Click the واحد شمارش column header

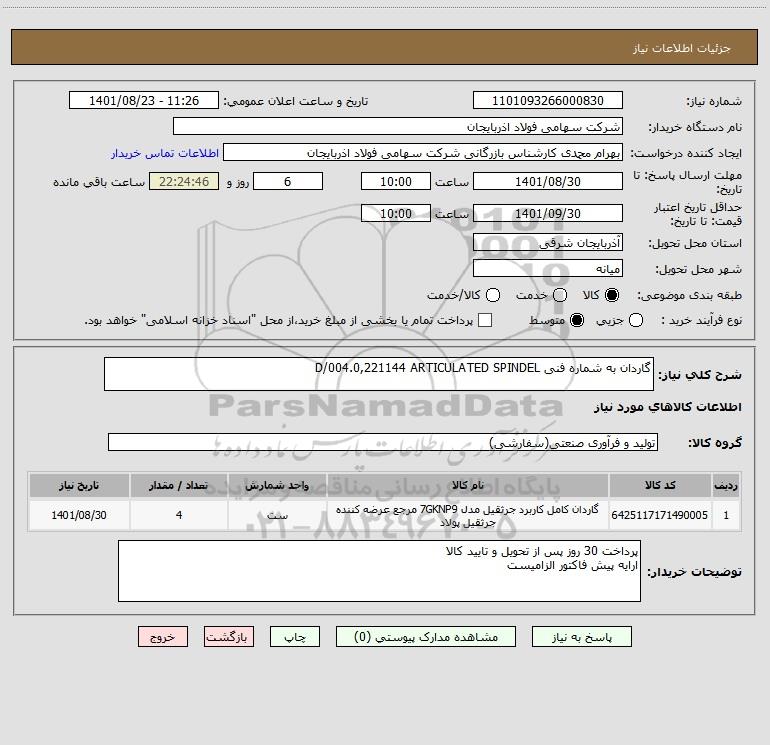click(x=277, y=486)
